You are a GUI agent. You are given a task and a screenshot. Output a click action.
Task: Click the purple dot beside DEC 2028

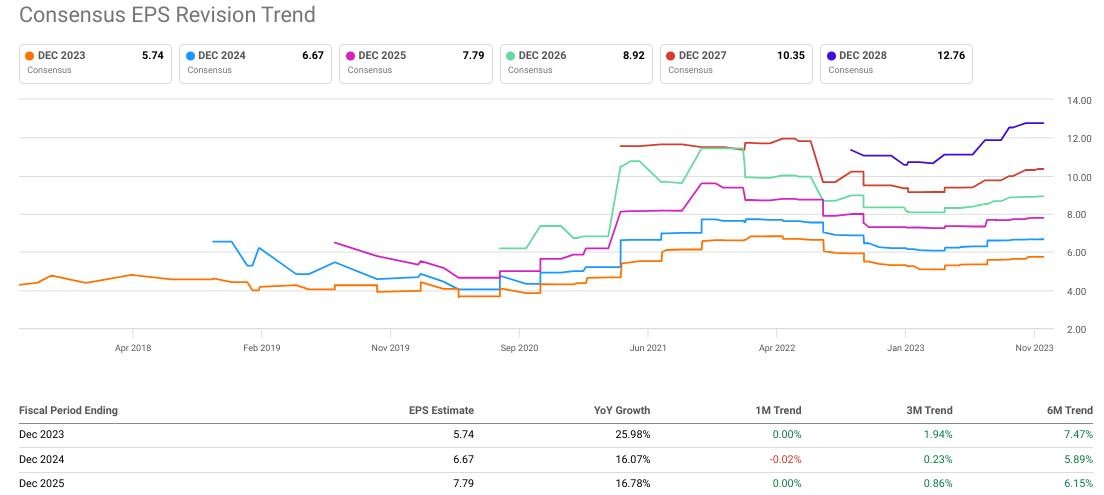(x=830, y=56)
